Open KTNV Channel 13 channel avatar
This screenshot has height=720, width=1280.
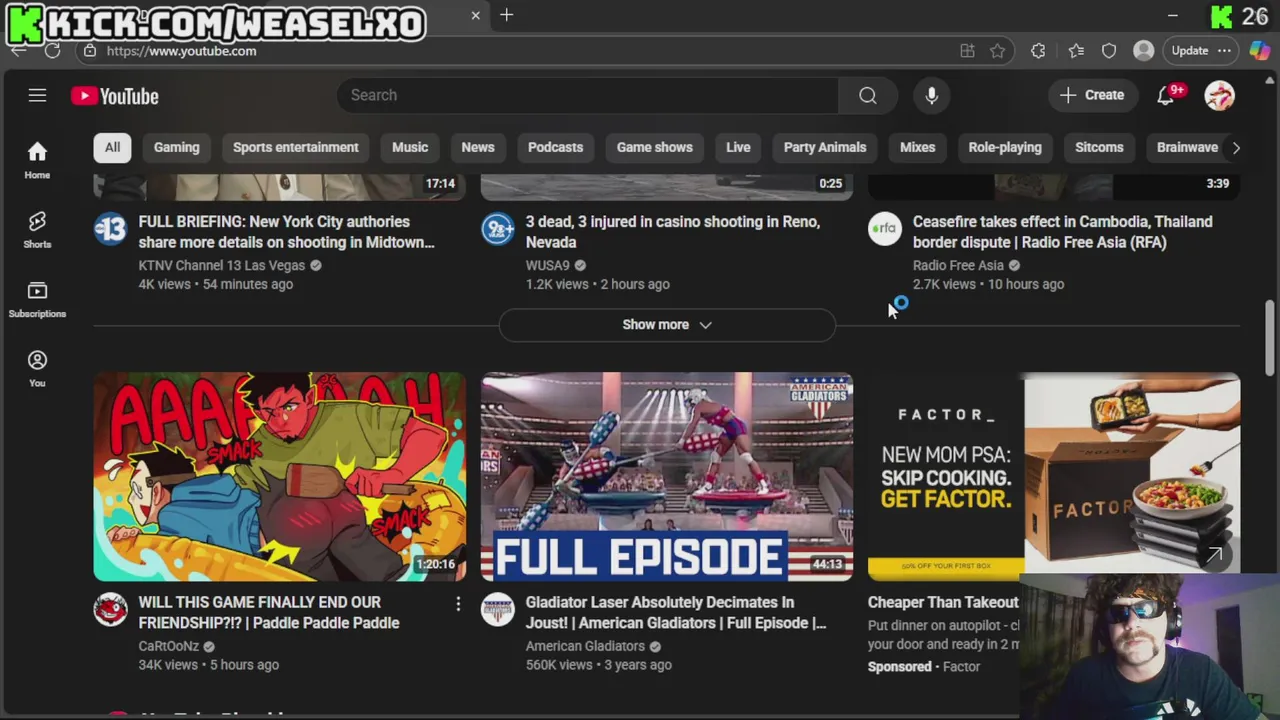110,229
